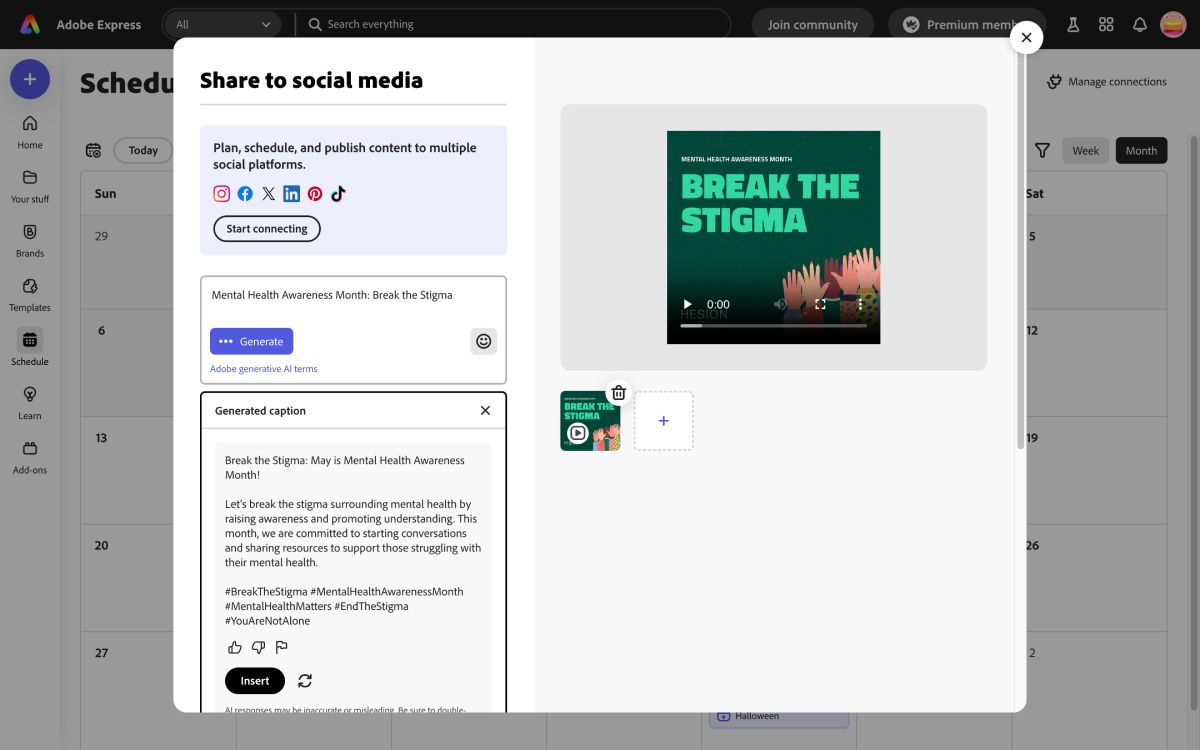Switch to Week view
Viewport: 1200px width, 750px height.
click(x=1085, y=151)
